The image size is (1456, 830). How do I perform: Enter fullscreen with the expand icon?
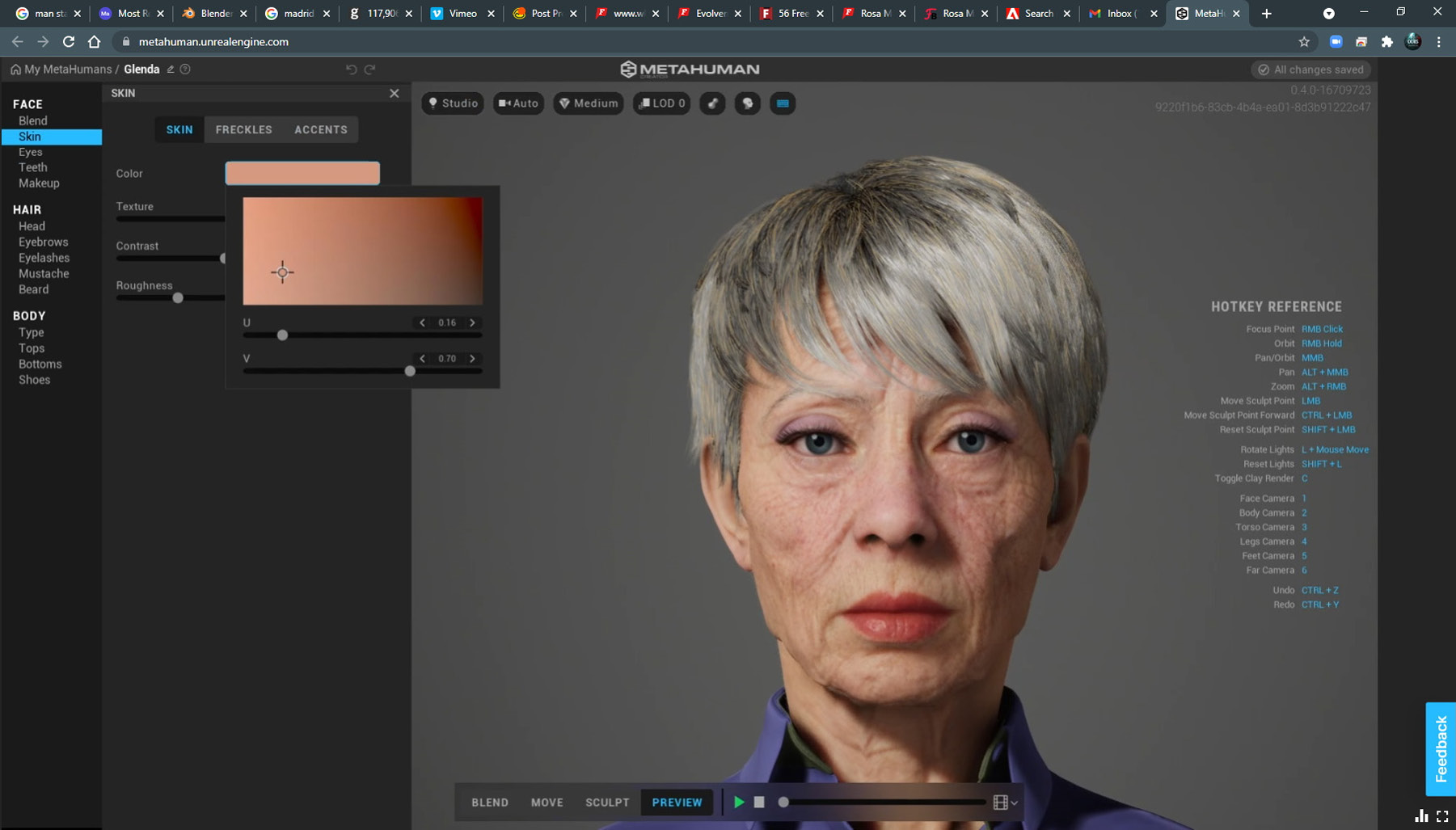[x=1442, y=816]
